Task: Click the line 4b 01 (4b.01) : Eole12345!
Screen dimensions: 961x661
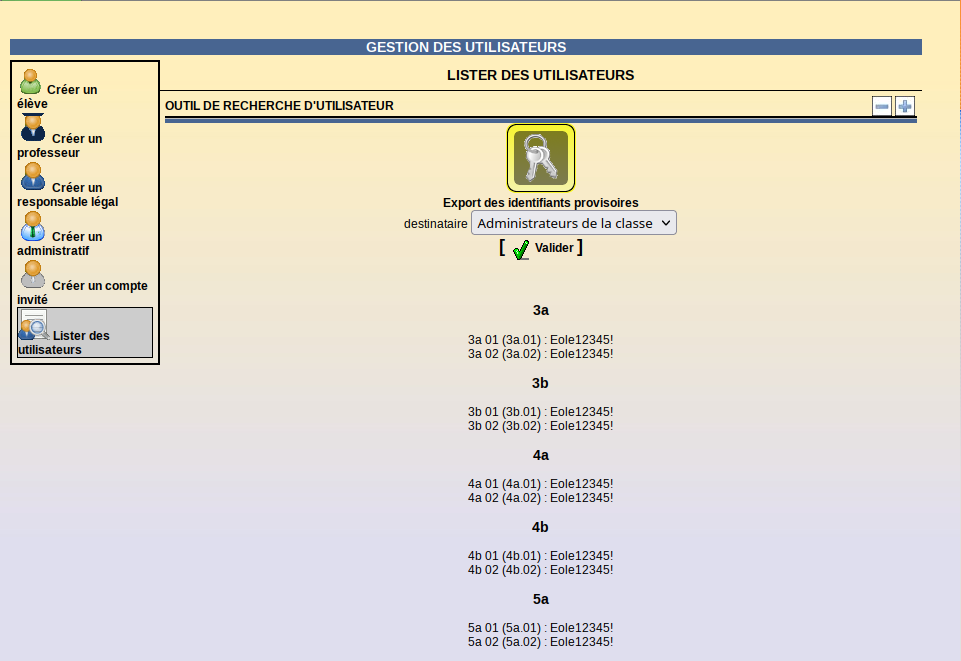Action: (541, 556)
